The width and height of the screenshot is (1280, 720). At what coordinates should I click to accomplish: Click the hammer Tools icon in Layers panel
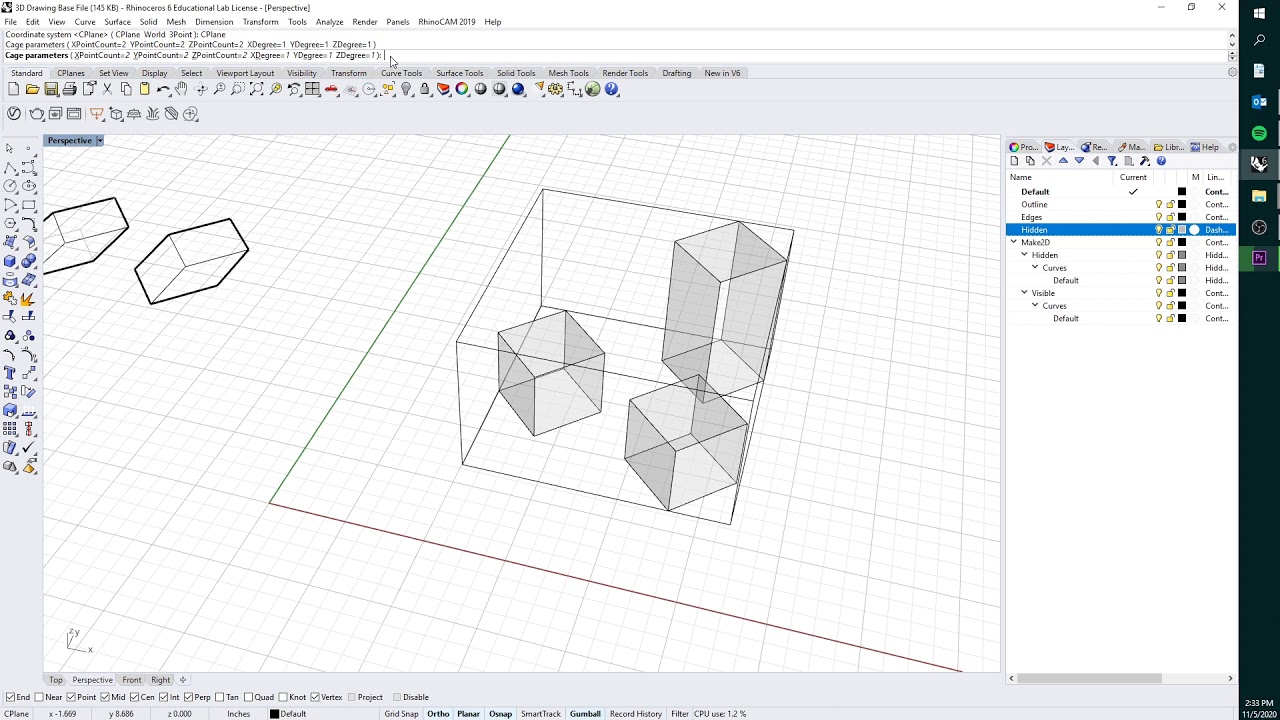tap(1145, 161)
